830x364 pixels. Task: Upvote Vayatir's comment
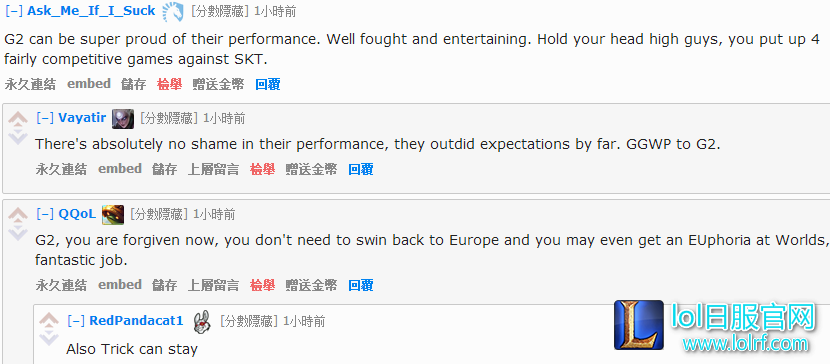pyautogui.click(x=18, y=119)
